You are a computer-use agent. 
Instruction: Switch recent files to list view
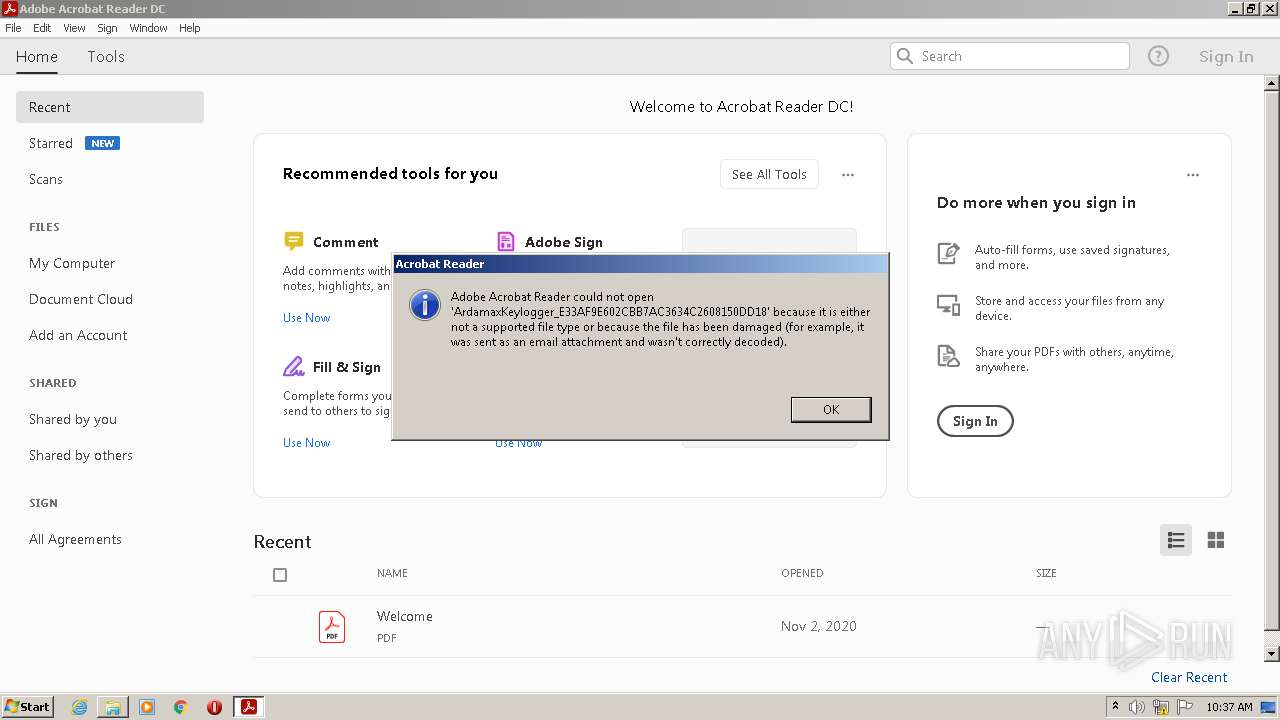point(1176,540)
